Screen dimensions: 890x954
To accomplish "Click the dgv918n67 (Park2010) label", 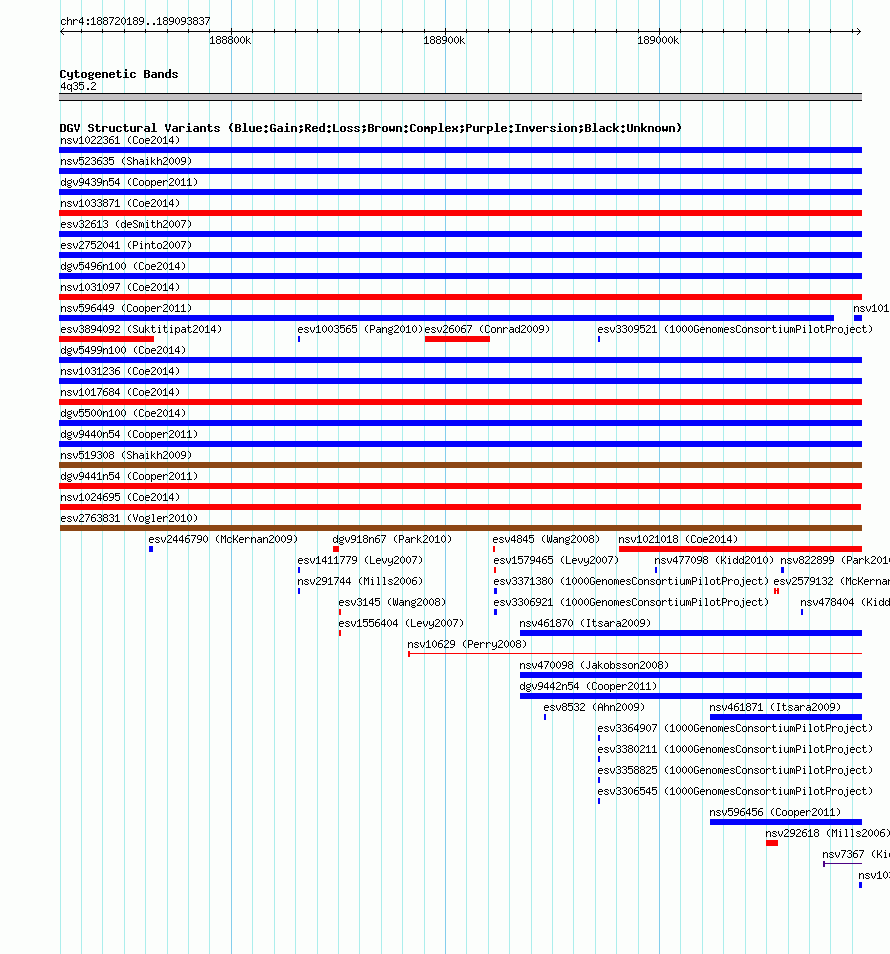I will [x=392, y=539].
